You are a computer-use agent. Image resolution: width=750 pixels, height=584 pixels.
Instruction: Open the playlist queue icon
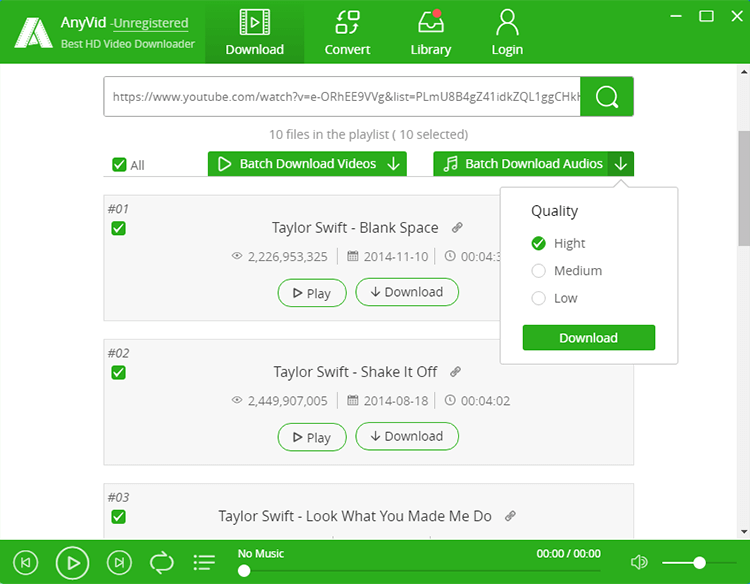pyautogui.click(x=204, y=562)
